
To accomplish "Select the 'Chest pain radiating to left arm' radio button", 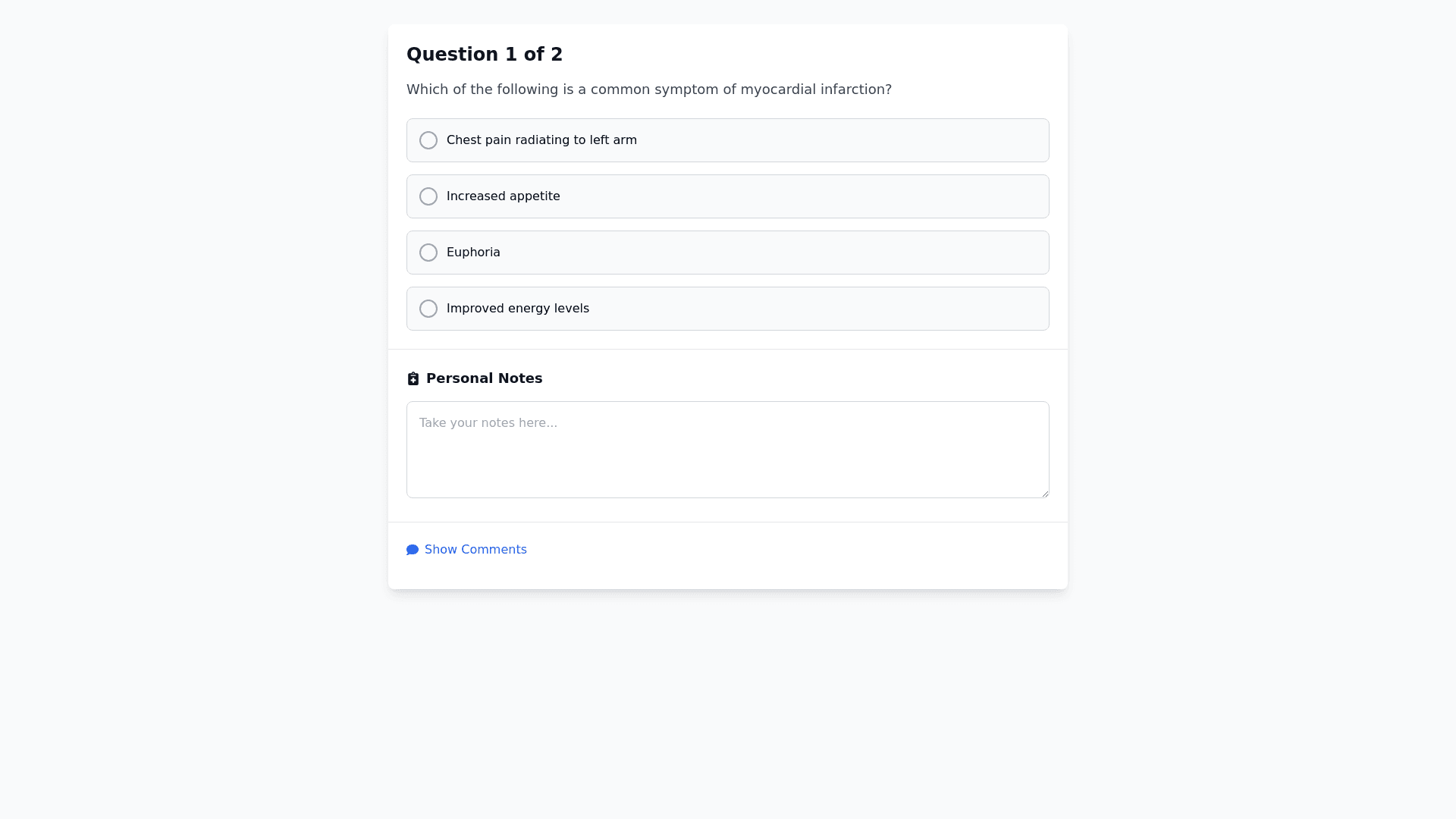I will point(428,140).
